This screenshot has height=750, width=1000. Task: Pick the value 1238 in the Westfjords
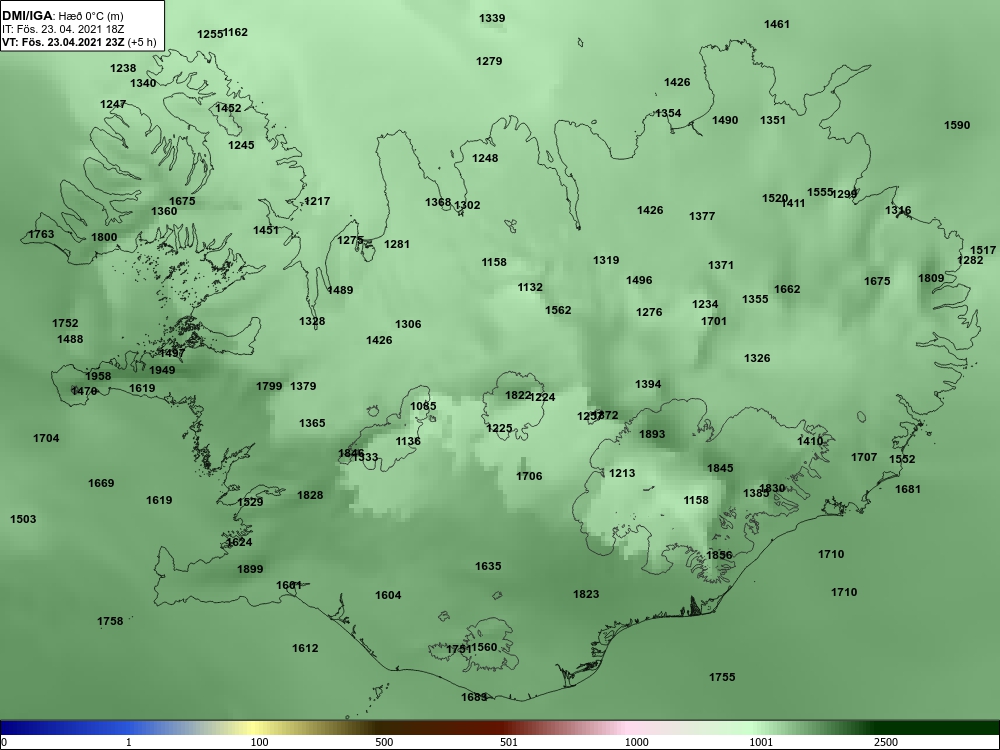(x=123, y=68)
